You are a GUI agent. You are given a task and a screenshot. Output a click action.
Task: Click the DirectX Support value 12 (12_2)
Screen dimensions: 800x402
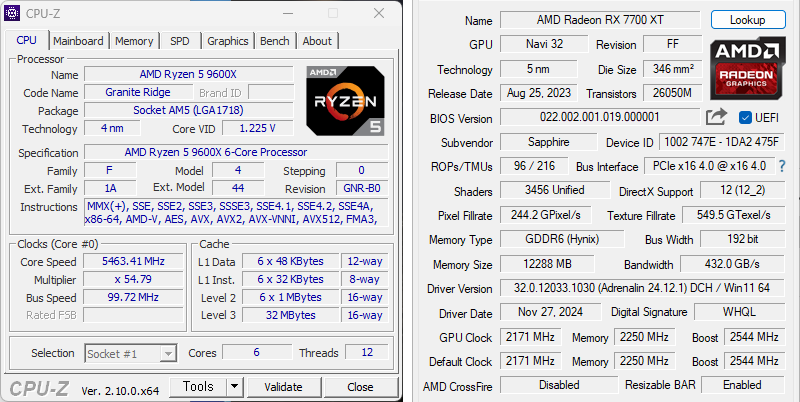click(742, 190)
